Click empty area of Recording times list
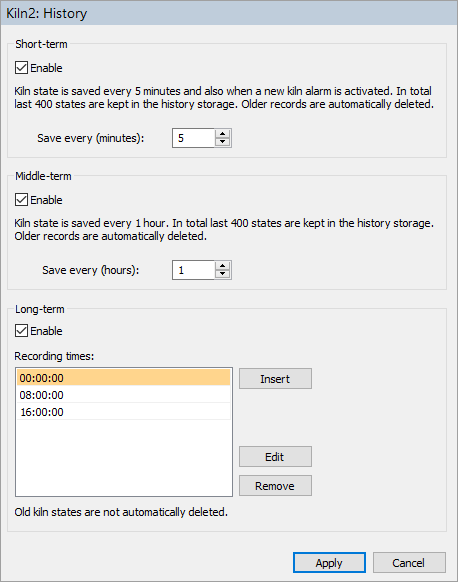This screenshot has width=458, height=582. coord(124,458)
